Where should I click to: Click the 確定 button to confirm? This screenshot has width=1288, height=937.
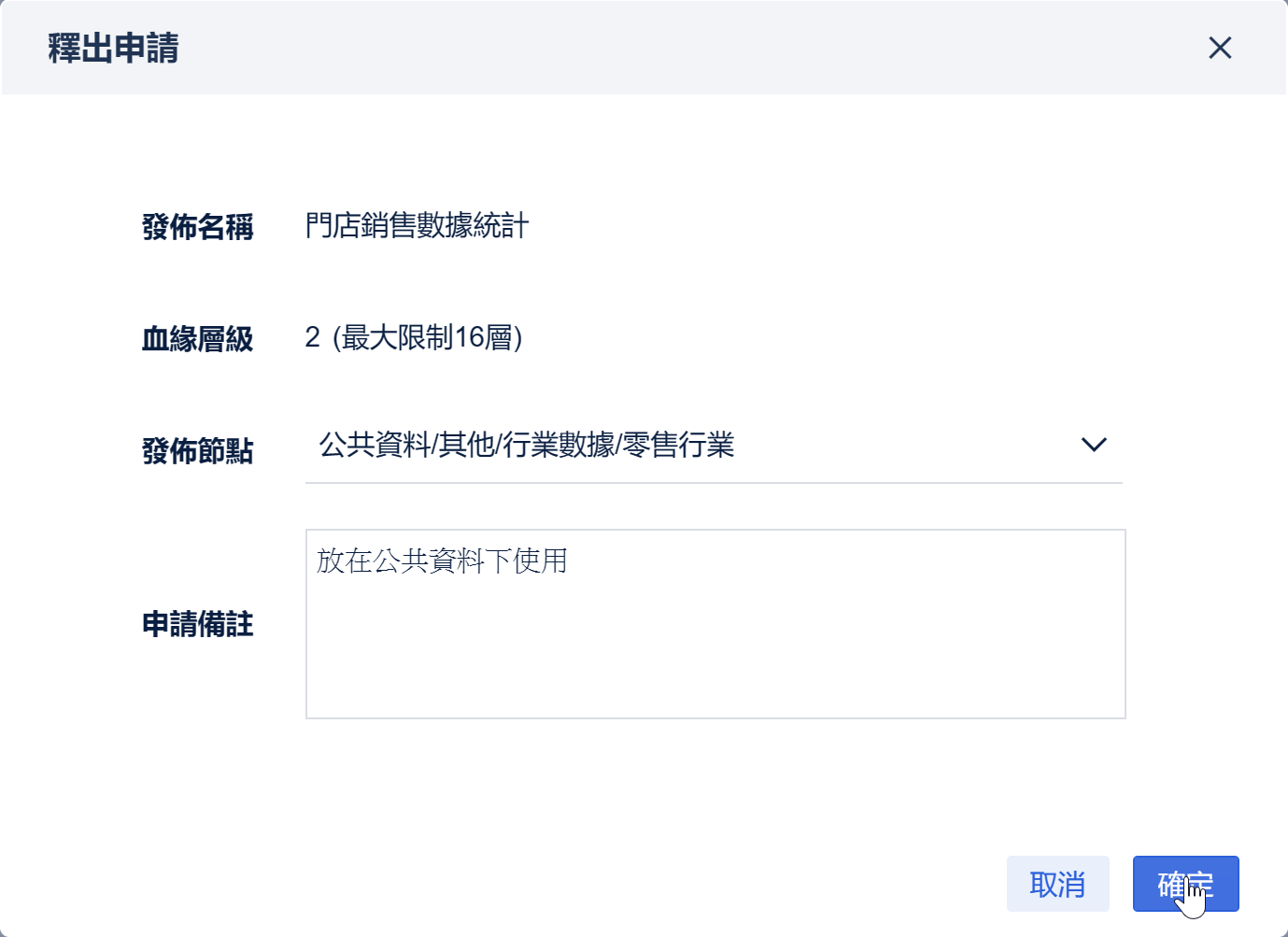click(1185, 884)
